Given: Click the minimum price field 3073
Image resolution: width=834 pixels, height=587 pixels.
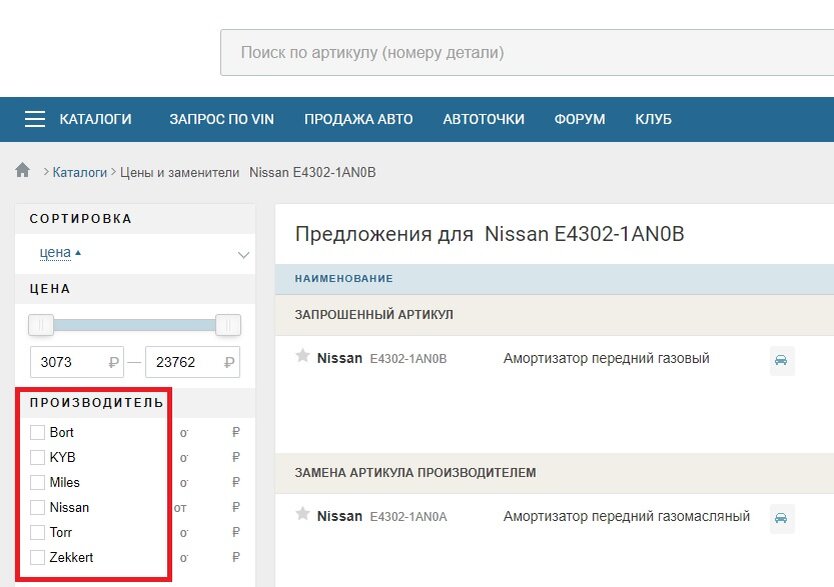Looking at the screenshot, I should (x=77, y=362).
